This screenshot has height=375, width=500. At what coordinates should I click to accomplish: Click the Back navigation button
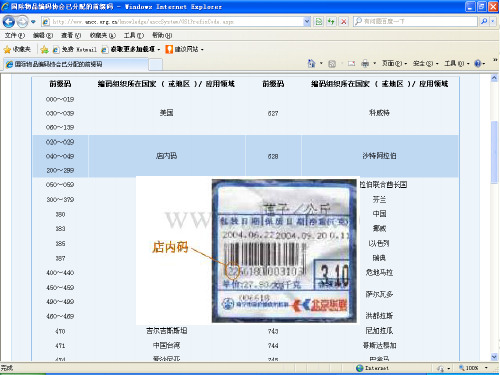(9, 22)
